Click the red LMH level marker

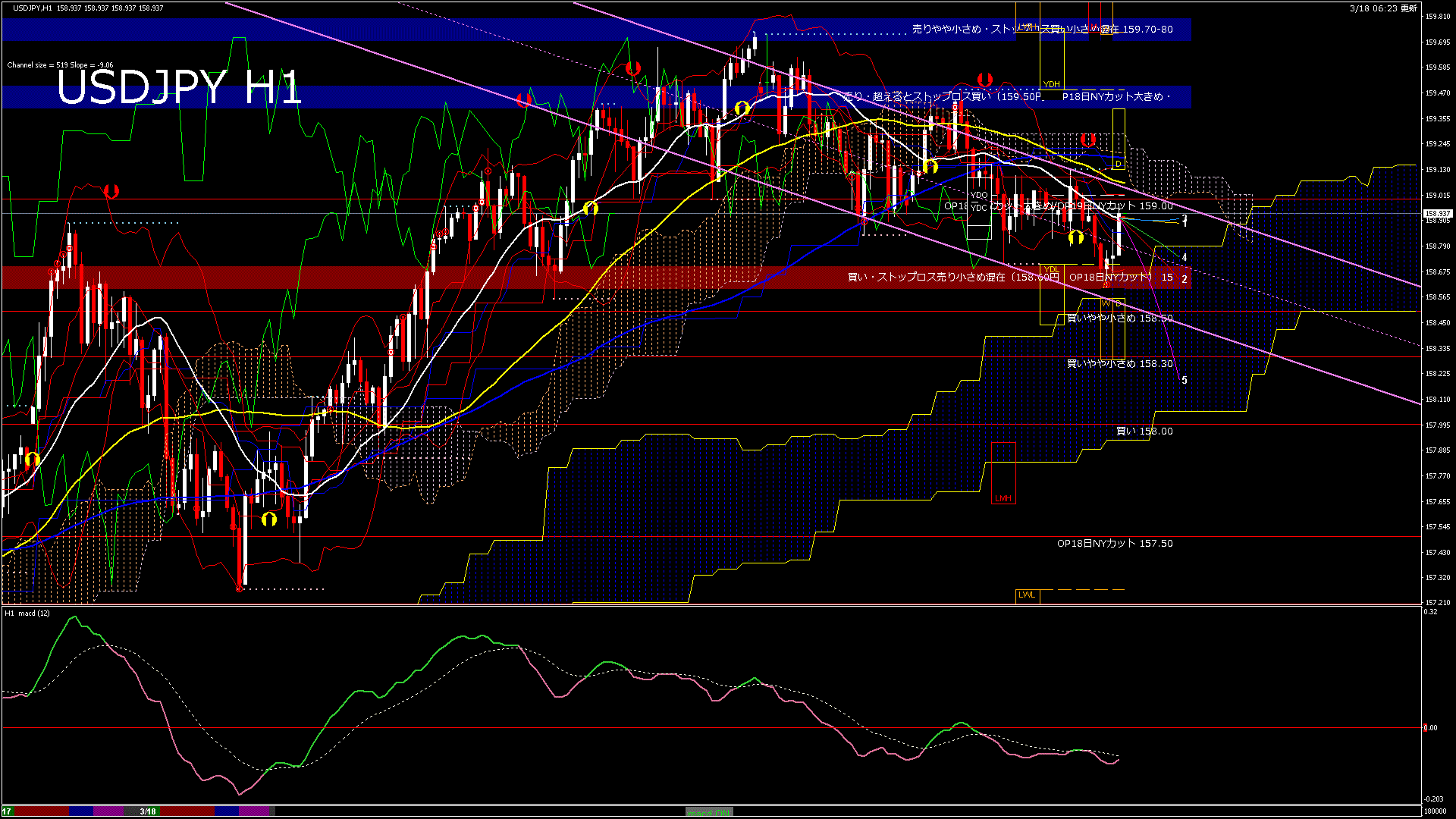1003,498
